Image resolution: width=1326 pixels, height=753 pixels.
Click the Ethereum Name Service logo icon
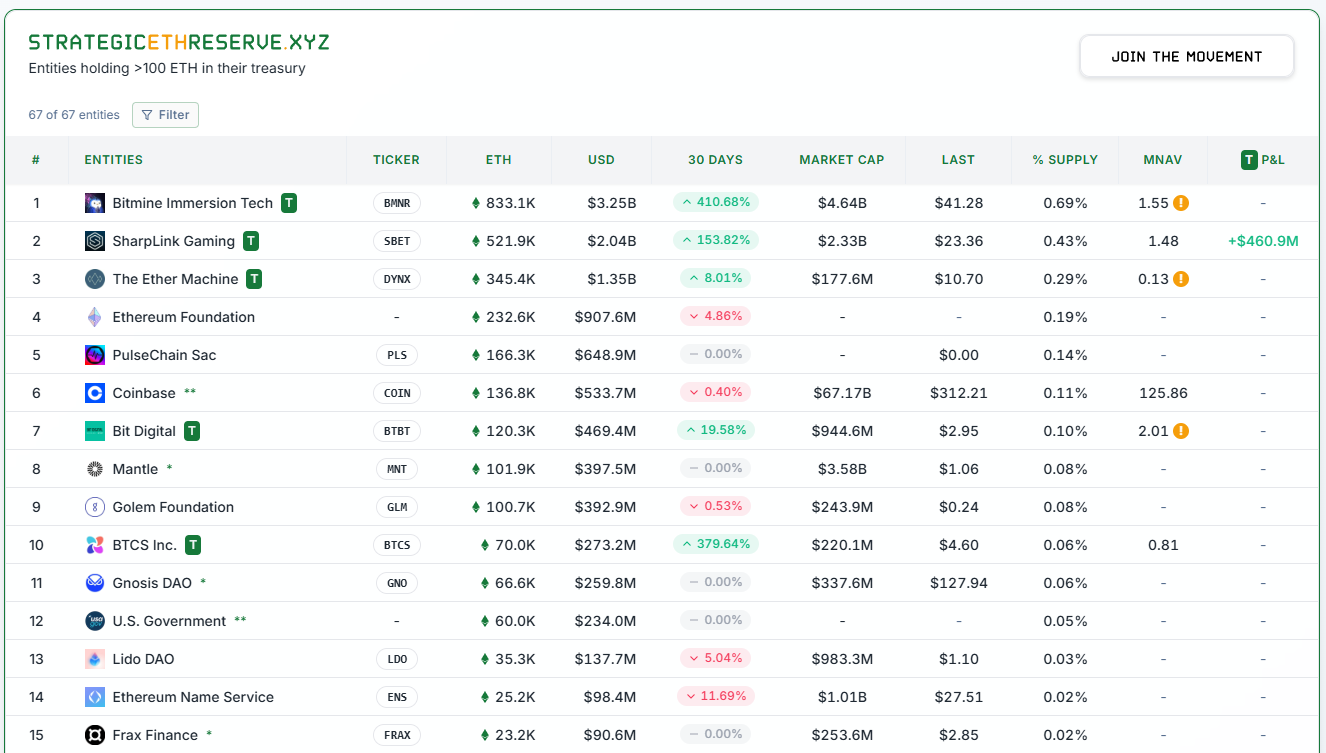click(95, 697)
